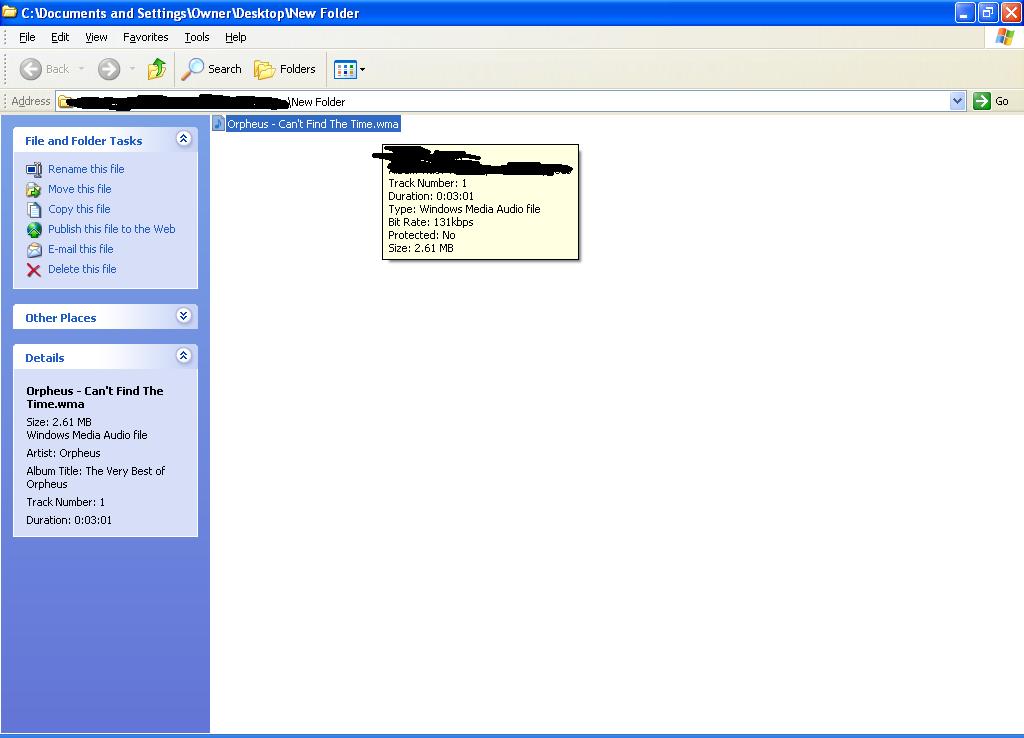Screen dimensions: 1024x738
Task: Open the Back button history dropdown arrow
Action: [81, 69]
